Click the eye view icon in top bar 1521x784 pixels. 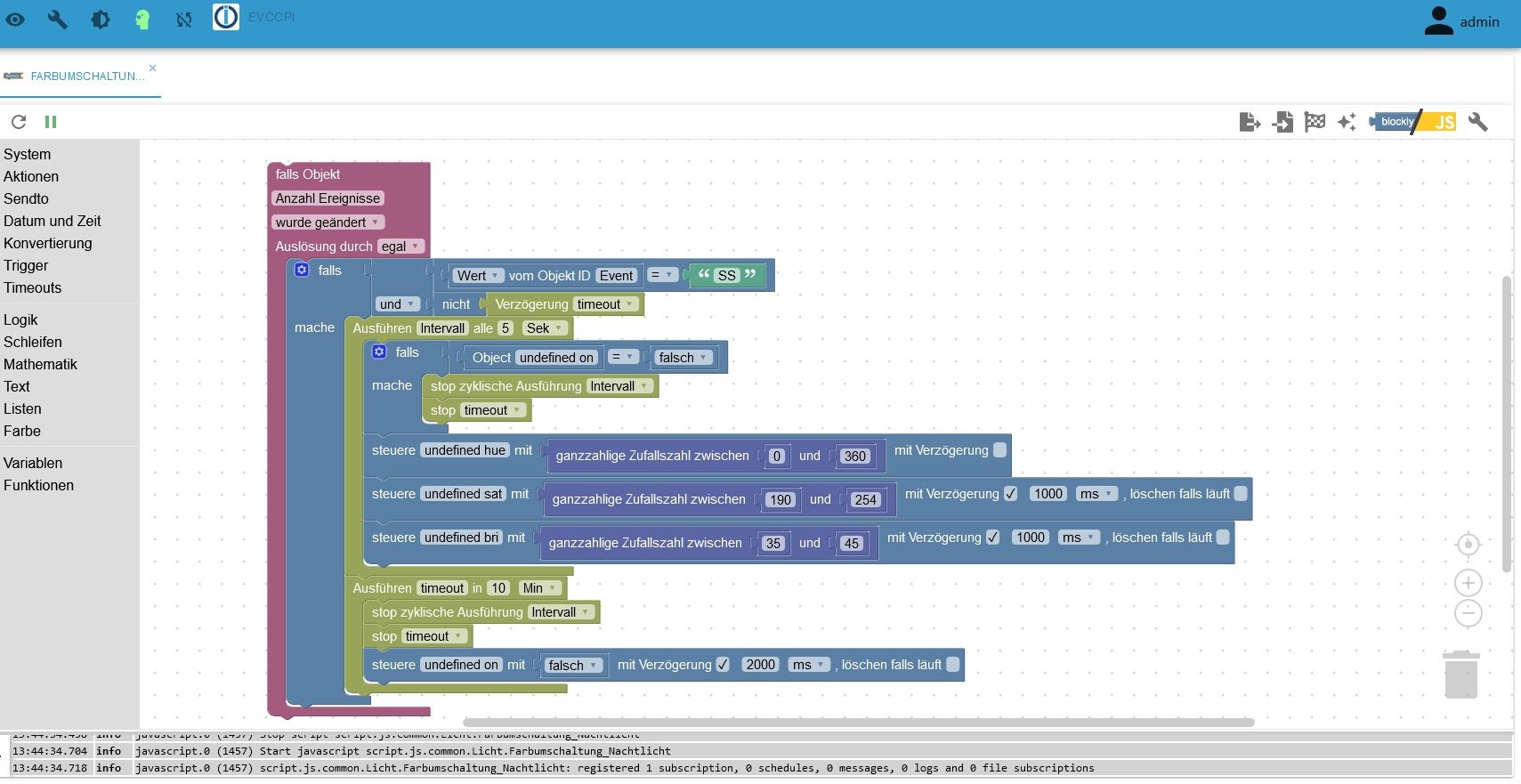(15, 19)
